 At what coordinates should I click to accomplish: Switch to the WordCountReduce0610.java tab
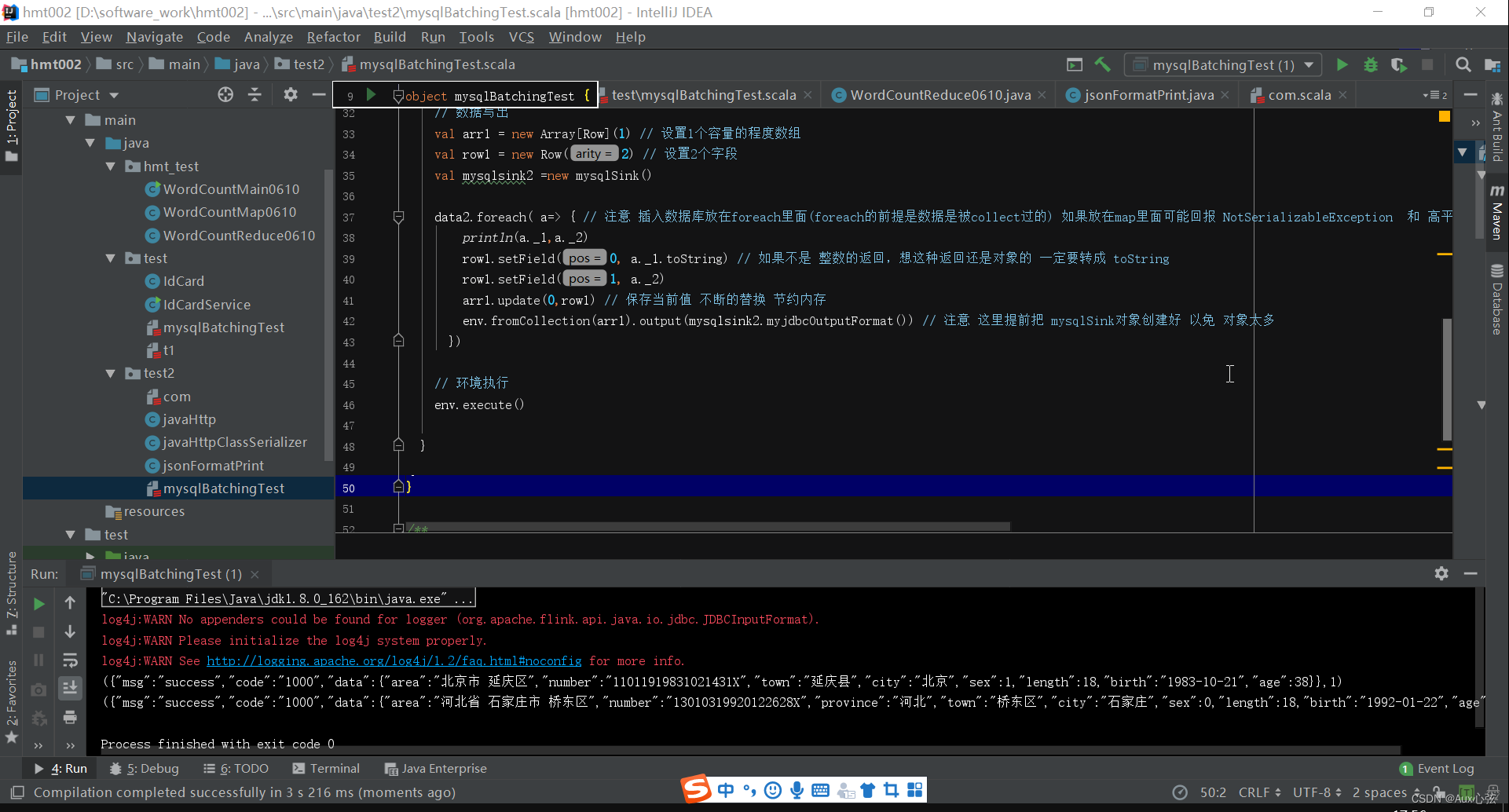click(x=939, y=94)
